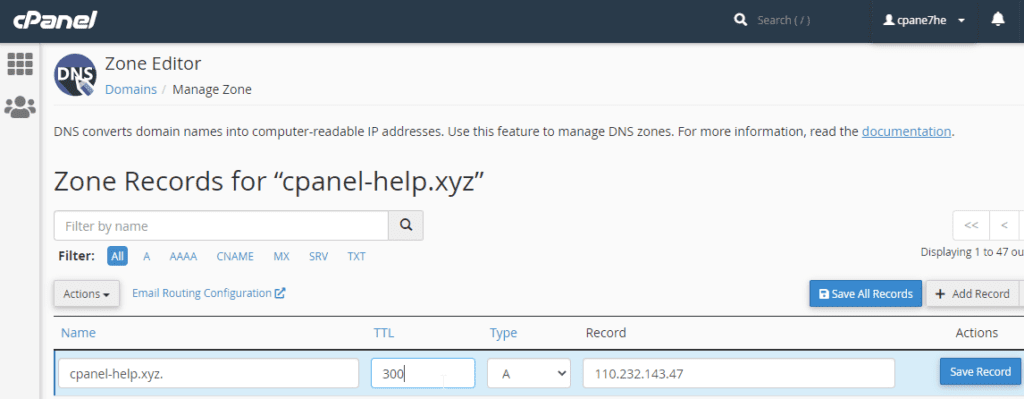Click the cPanel logo
The width and height of the screenshot is (1024, 399).
coord(55,20)
